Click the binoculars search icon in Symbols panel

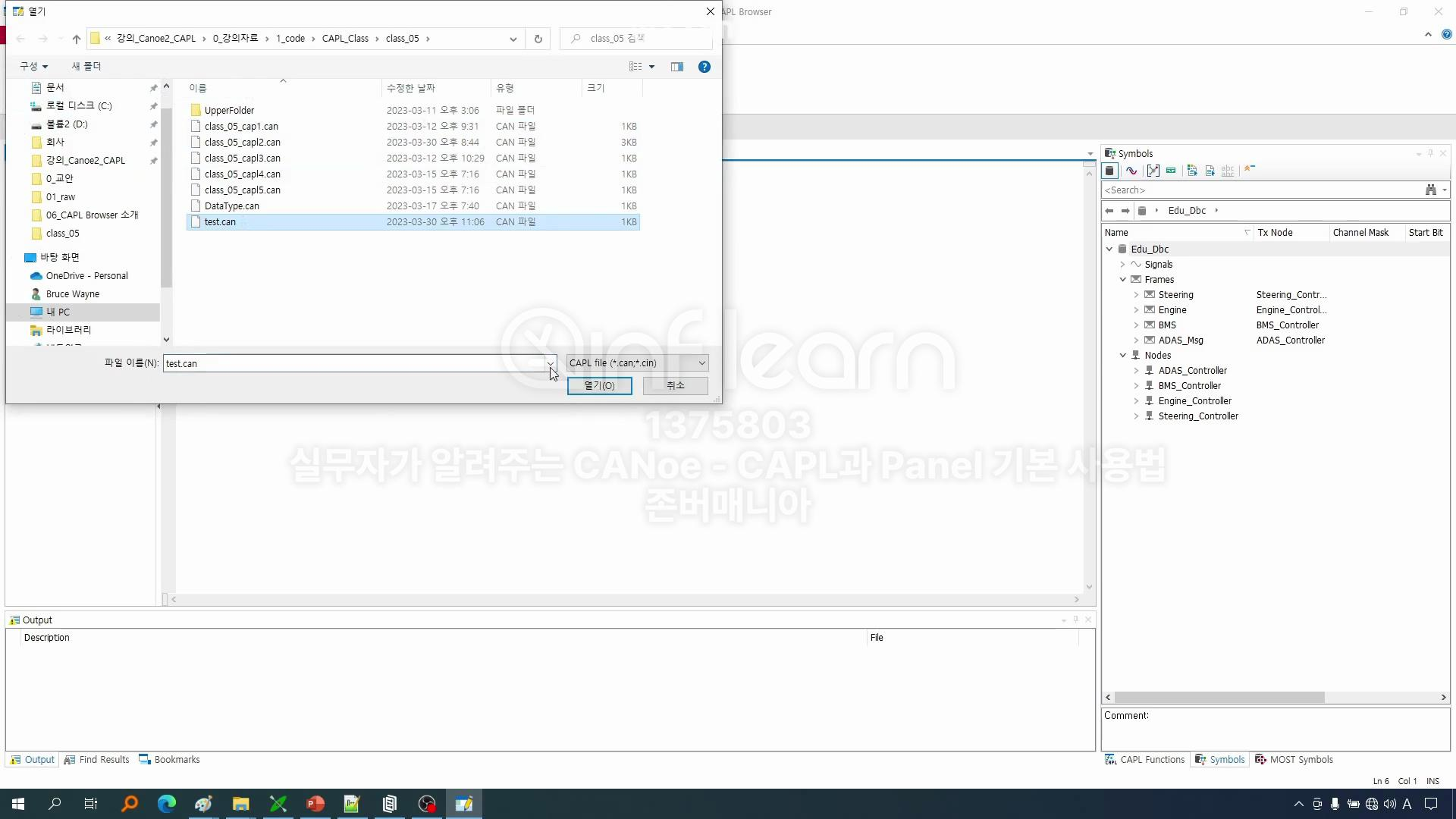1431,190
